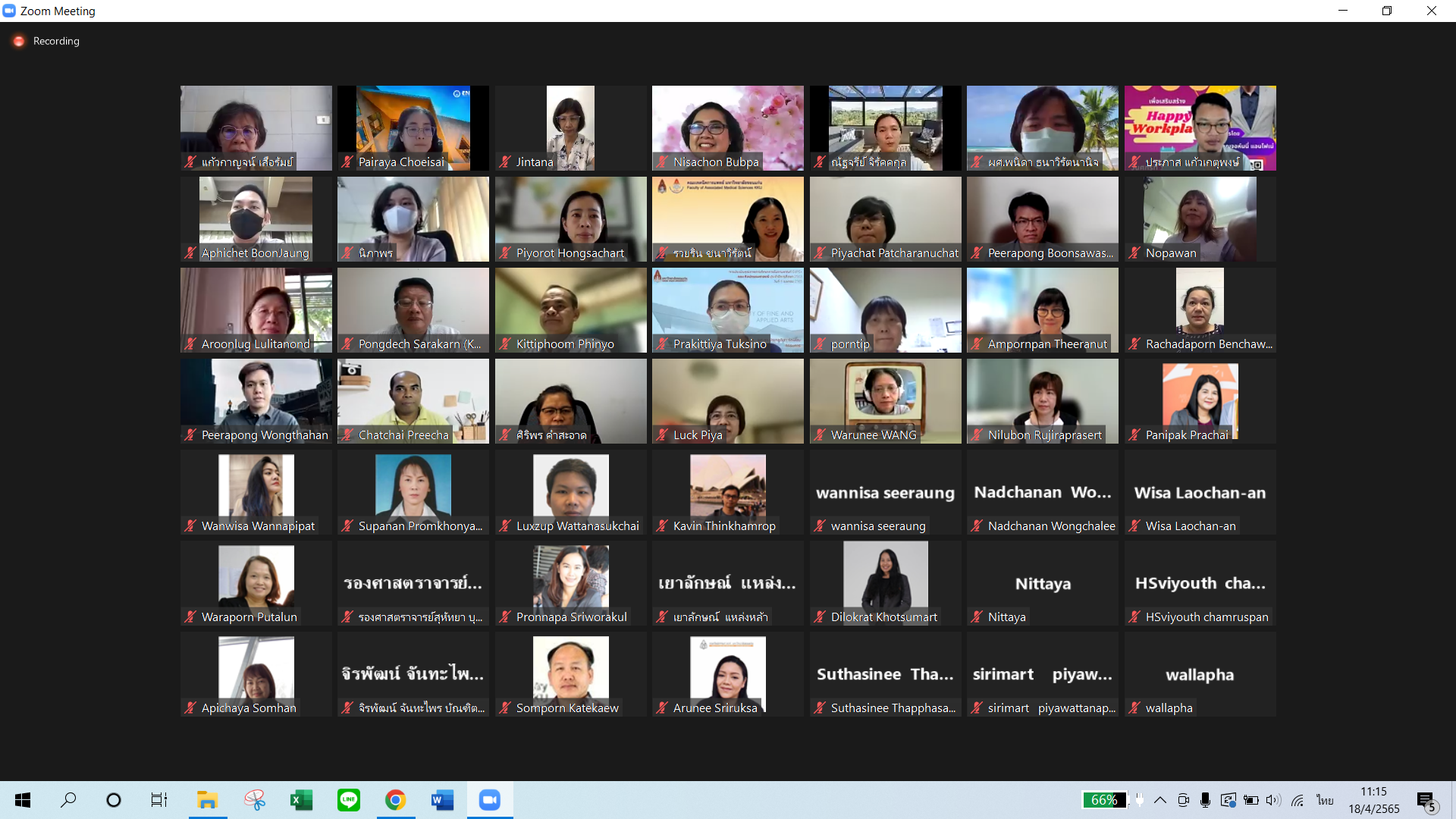Select the Nisachon Bubpa video tile
This screenshot has height=819, width=1456.
click(x=727, y=127)
